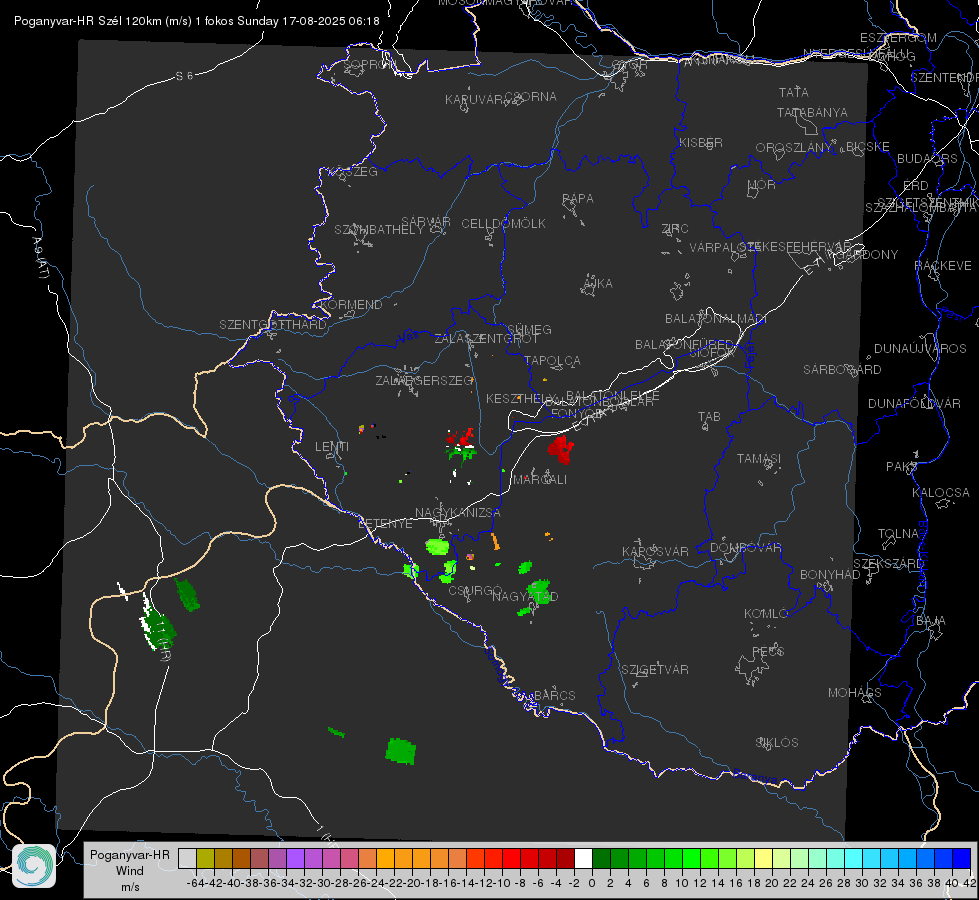Select the white swatch in wind legend
Screen dimensions: 979x900
tap(583, 858)
